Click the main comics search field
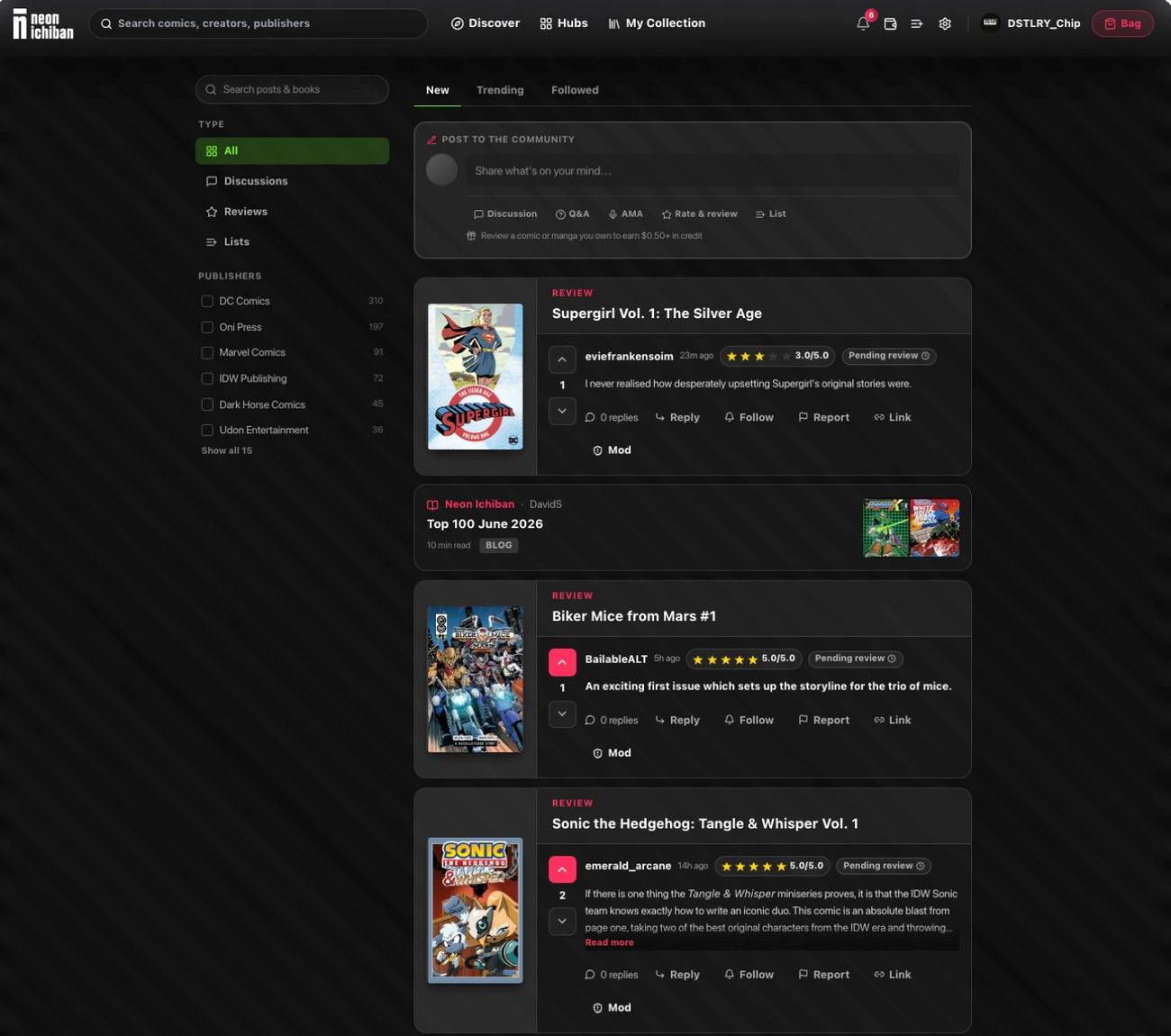Viewport: 1171px width, 1036px height. pos(258,23)
